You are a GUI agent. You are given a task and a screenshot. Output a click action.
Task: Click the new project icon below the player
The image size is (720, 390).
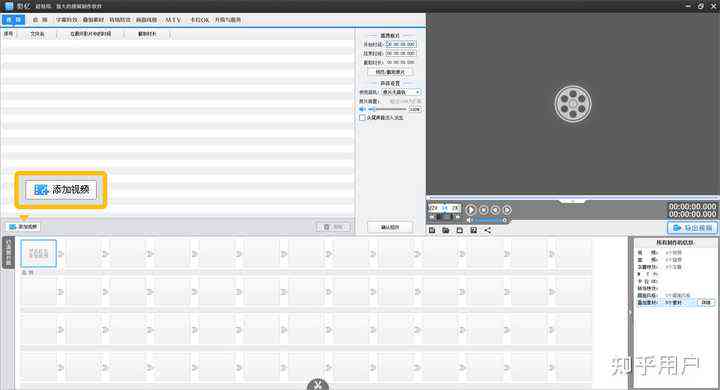tap(432, 230)
